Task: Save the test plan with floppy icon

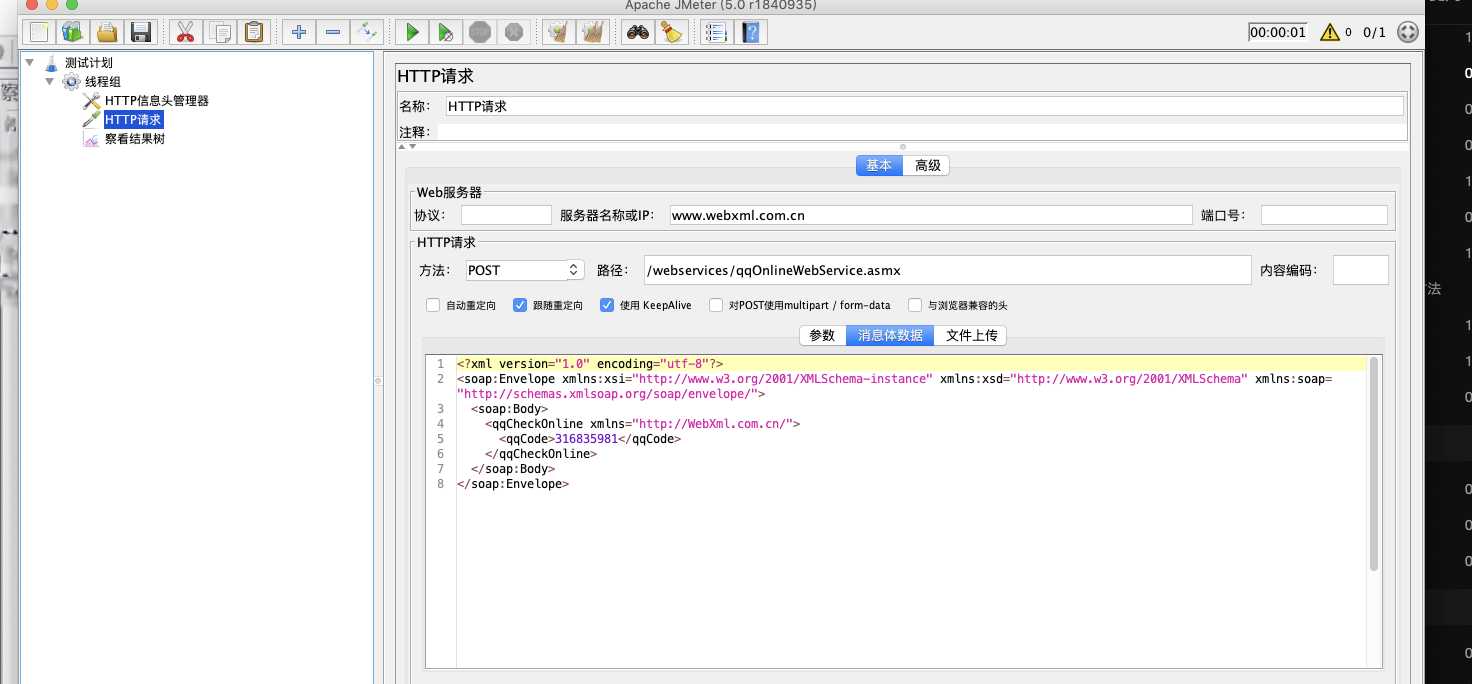Action: [x=141, y=32]
